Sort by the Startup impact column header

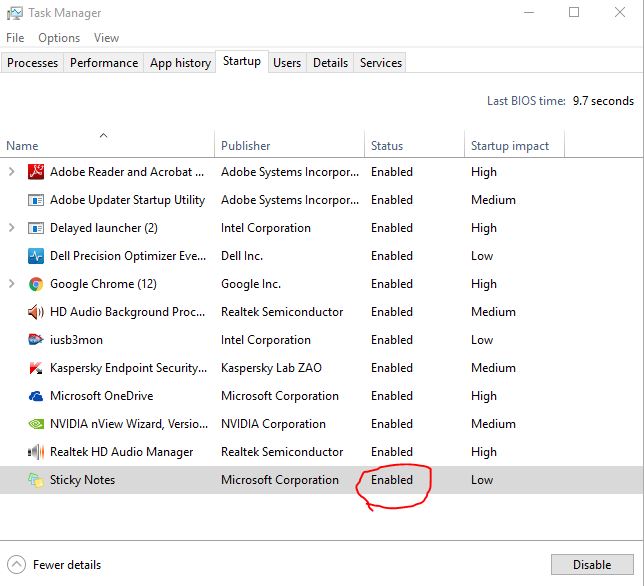tap(515, 144)
